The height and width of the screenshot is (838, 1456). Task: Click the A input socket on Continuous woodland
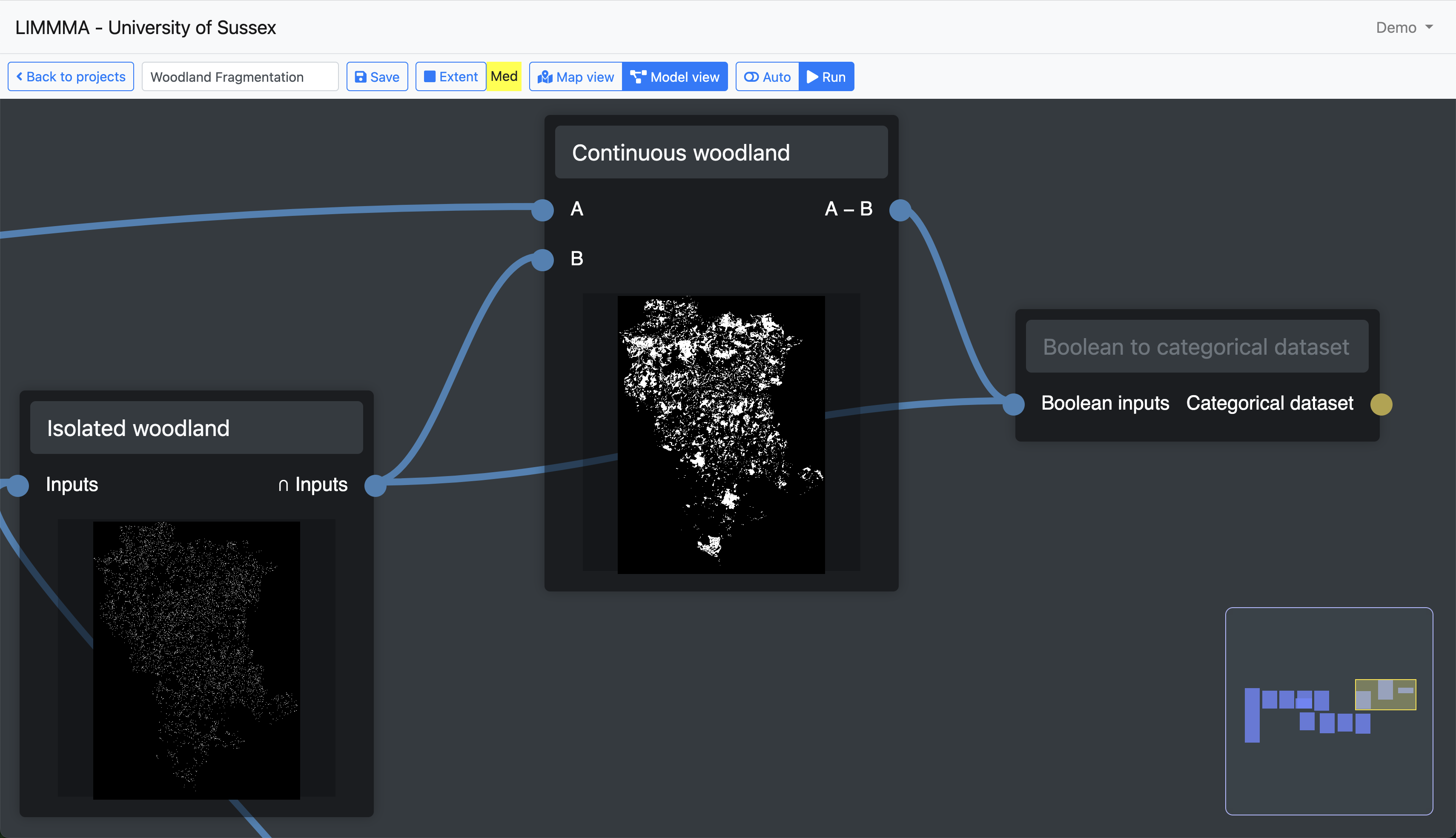[x=542, y=210]
